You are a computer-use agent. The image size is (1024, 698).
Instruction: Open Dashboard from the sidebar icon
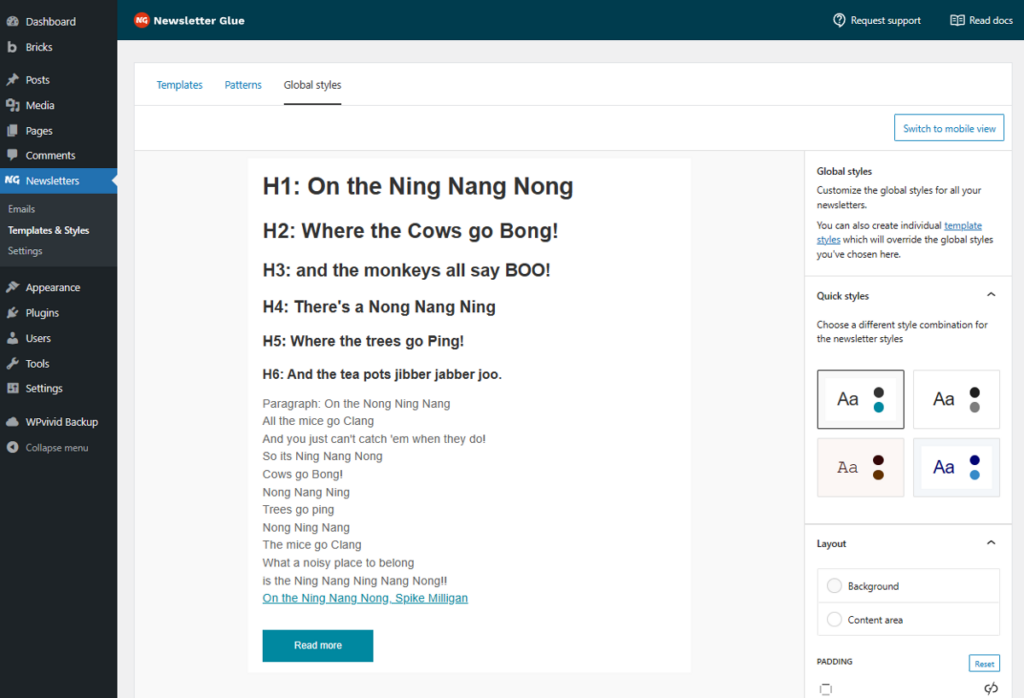(x=12, y=21)
